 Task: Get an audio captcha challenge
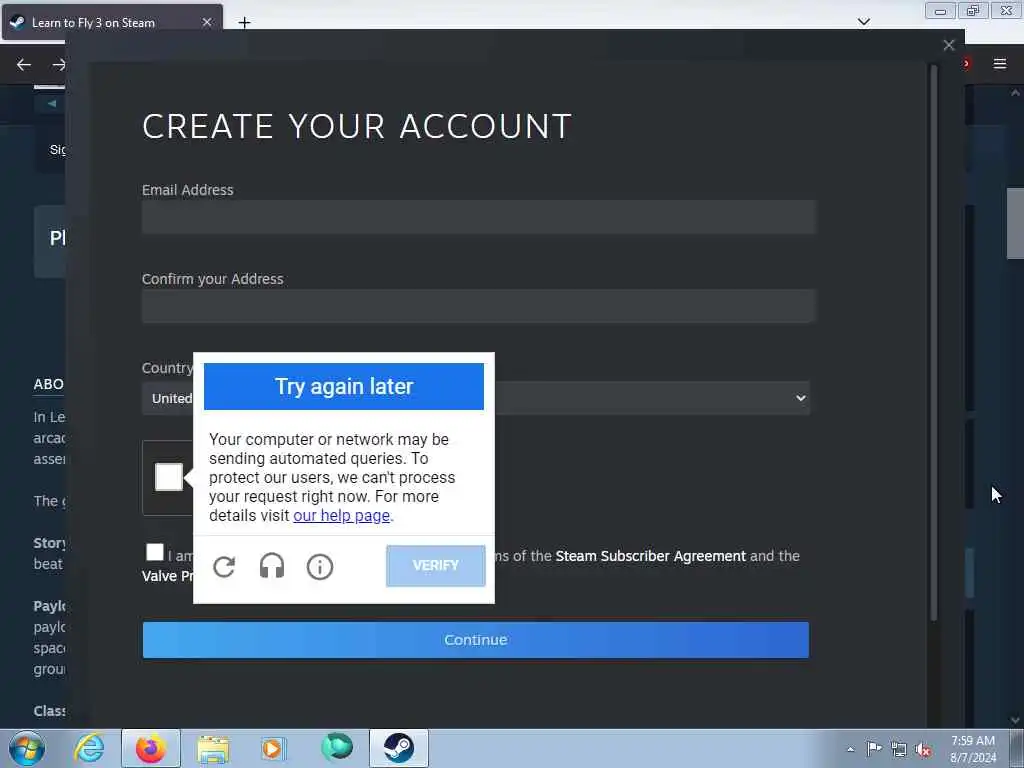click(272, 566)
